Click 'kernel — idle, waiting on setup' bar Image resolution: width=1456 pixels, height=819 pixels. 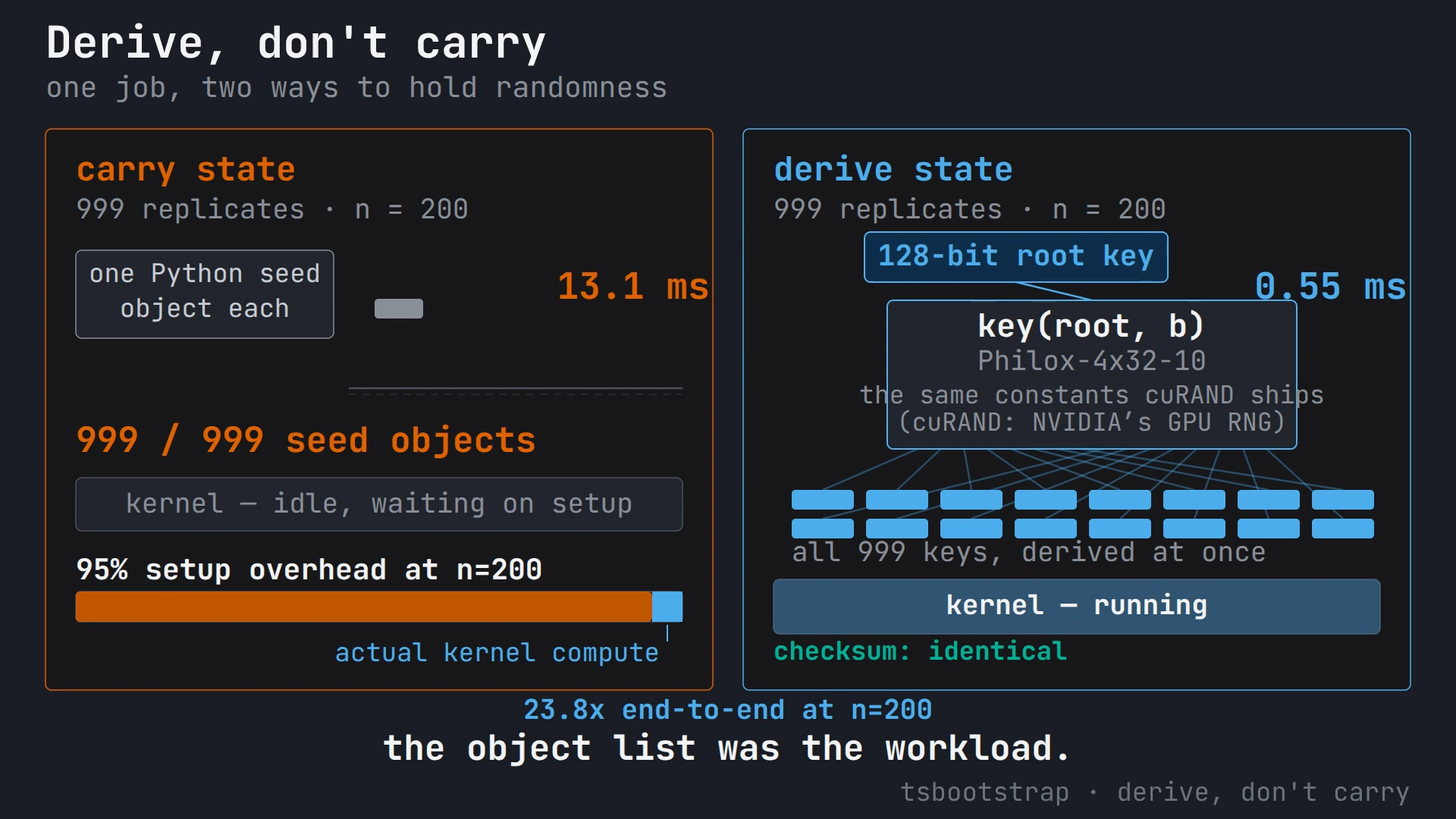(379, 504)
